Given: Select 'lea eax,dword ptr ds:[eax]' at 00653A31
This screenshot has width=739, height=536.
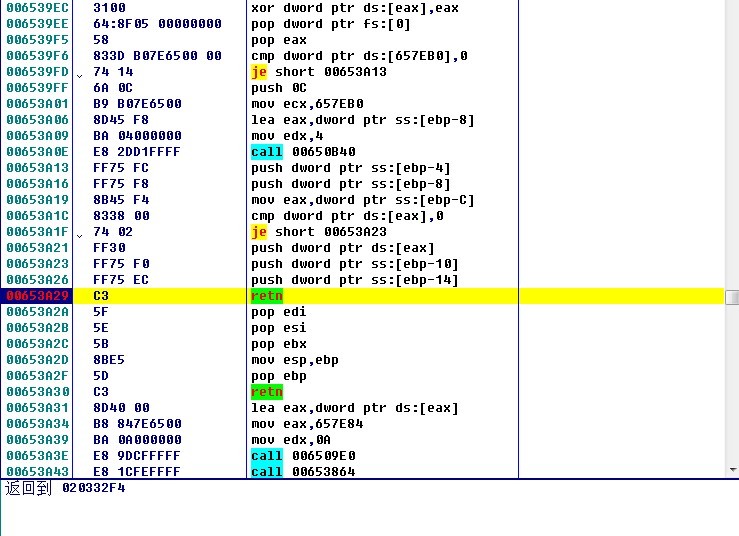Looking at the screenshot, I should click(x=354, y=408).
